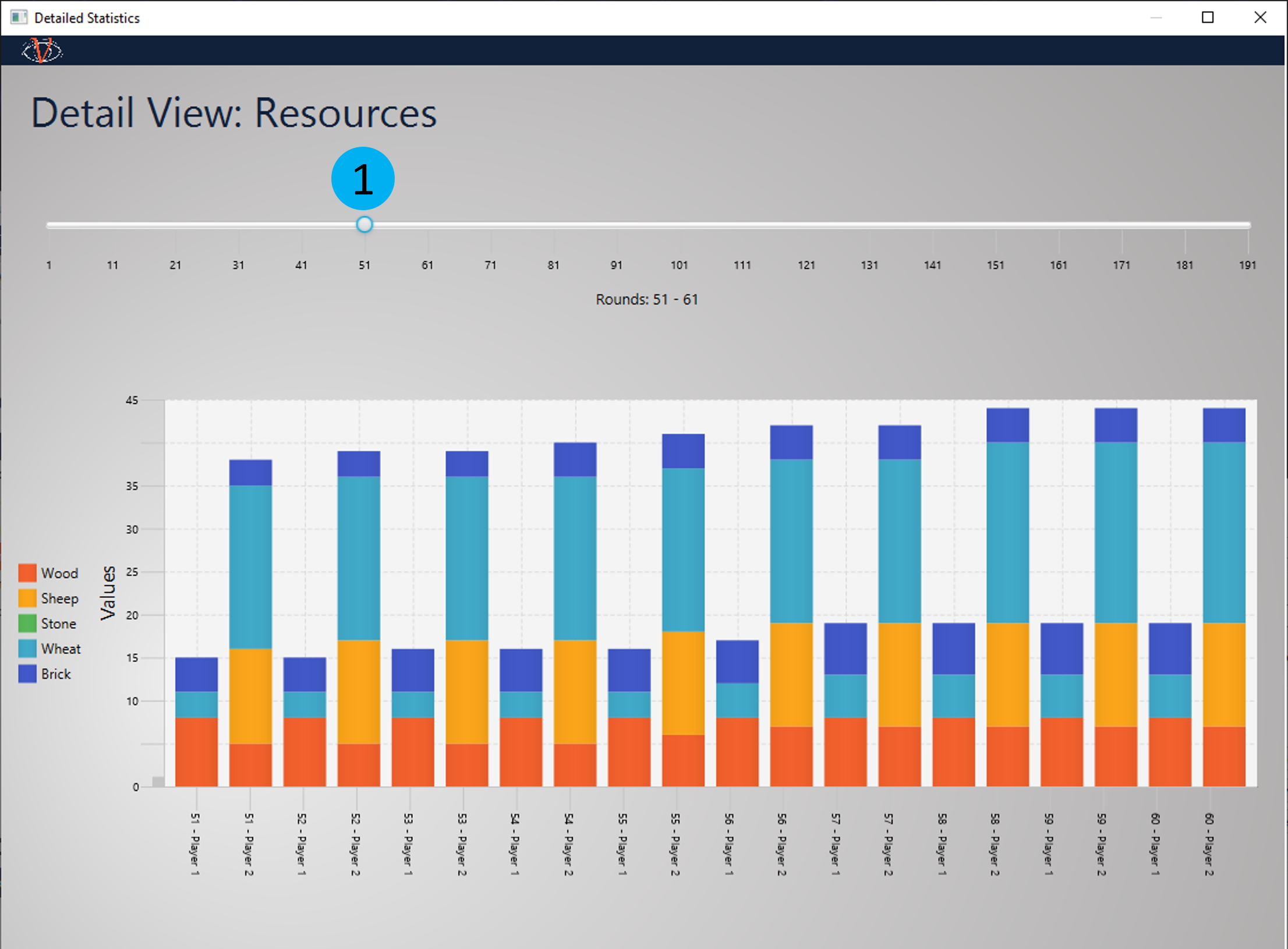Image resolution: width=1288 pixels, height=949 pixels.
Task: Click the 'Detail View: Resources' heading
Action: pyautogui.click(x=233, y=112)
